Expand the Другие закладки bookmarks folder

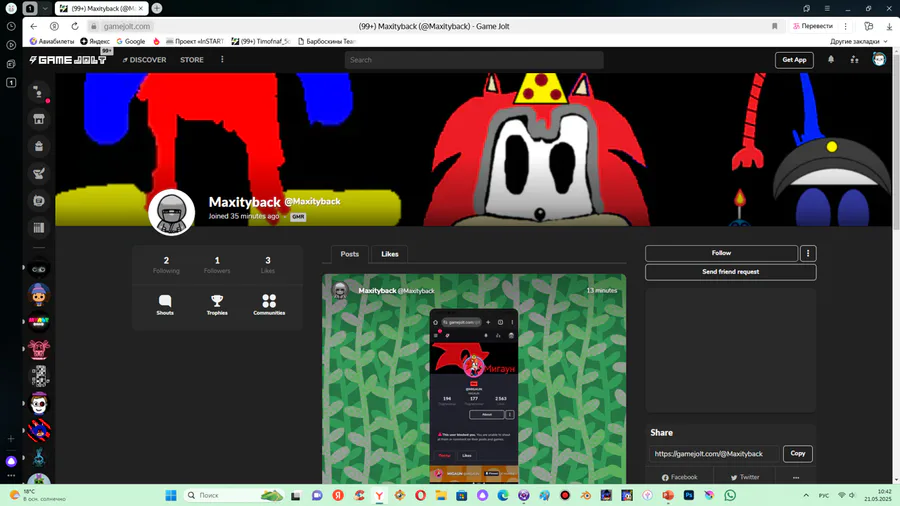click(859, 41)
